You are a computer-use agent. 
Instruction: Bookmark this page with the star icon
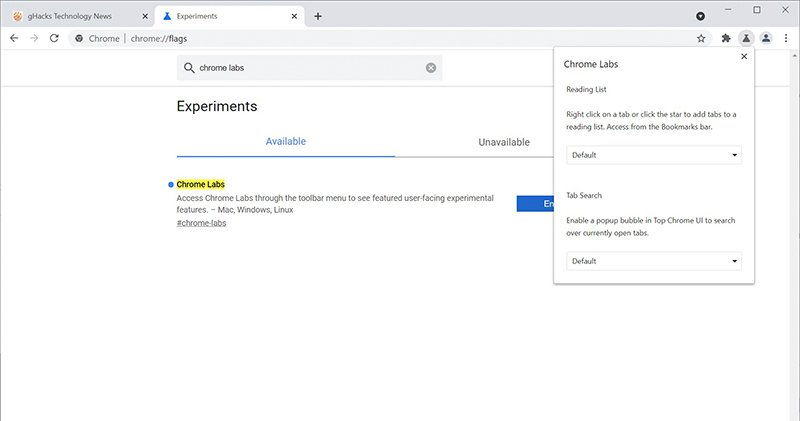(701, 38)
